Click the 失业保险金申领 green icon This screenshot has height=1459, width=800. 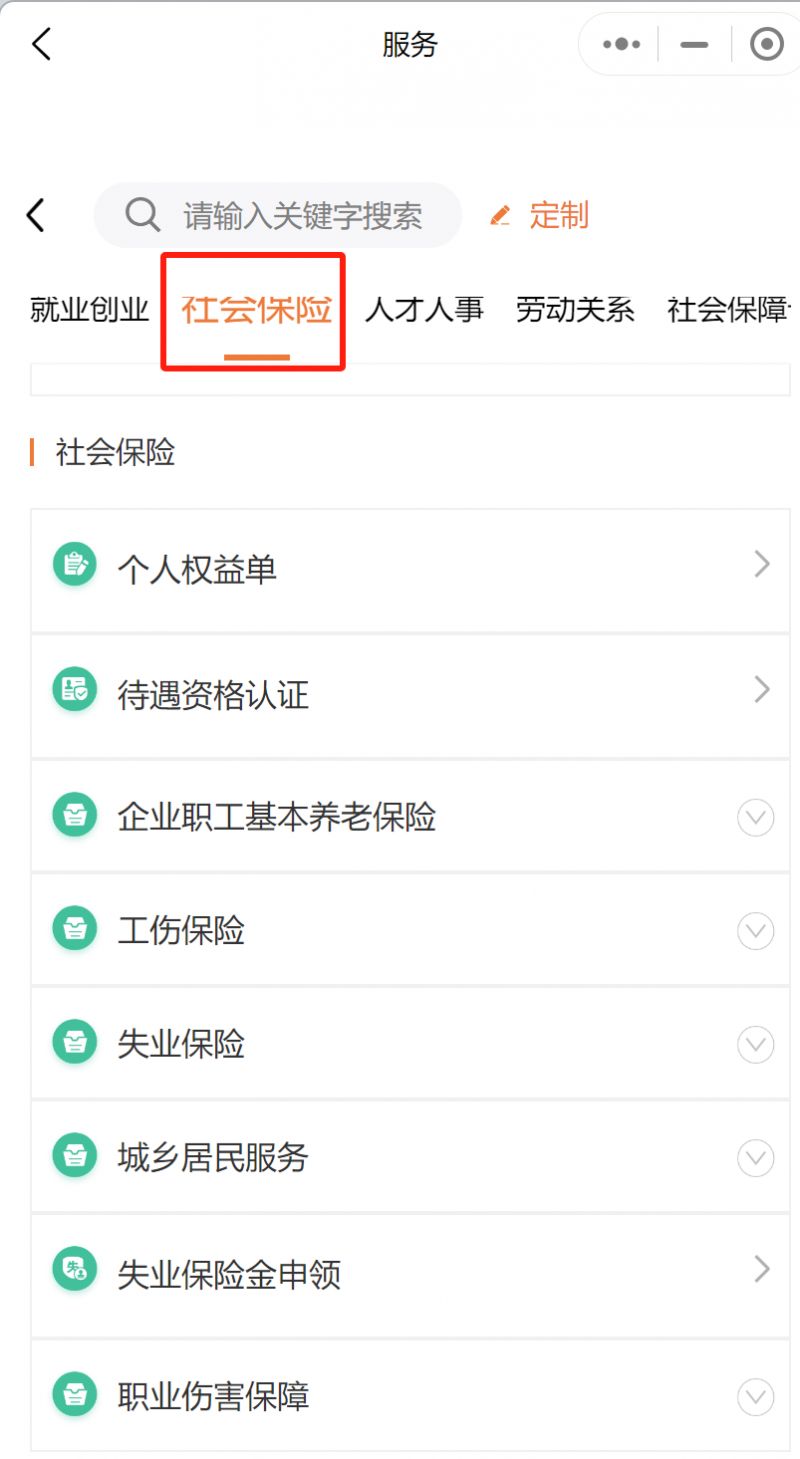coord(75,1269)
